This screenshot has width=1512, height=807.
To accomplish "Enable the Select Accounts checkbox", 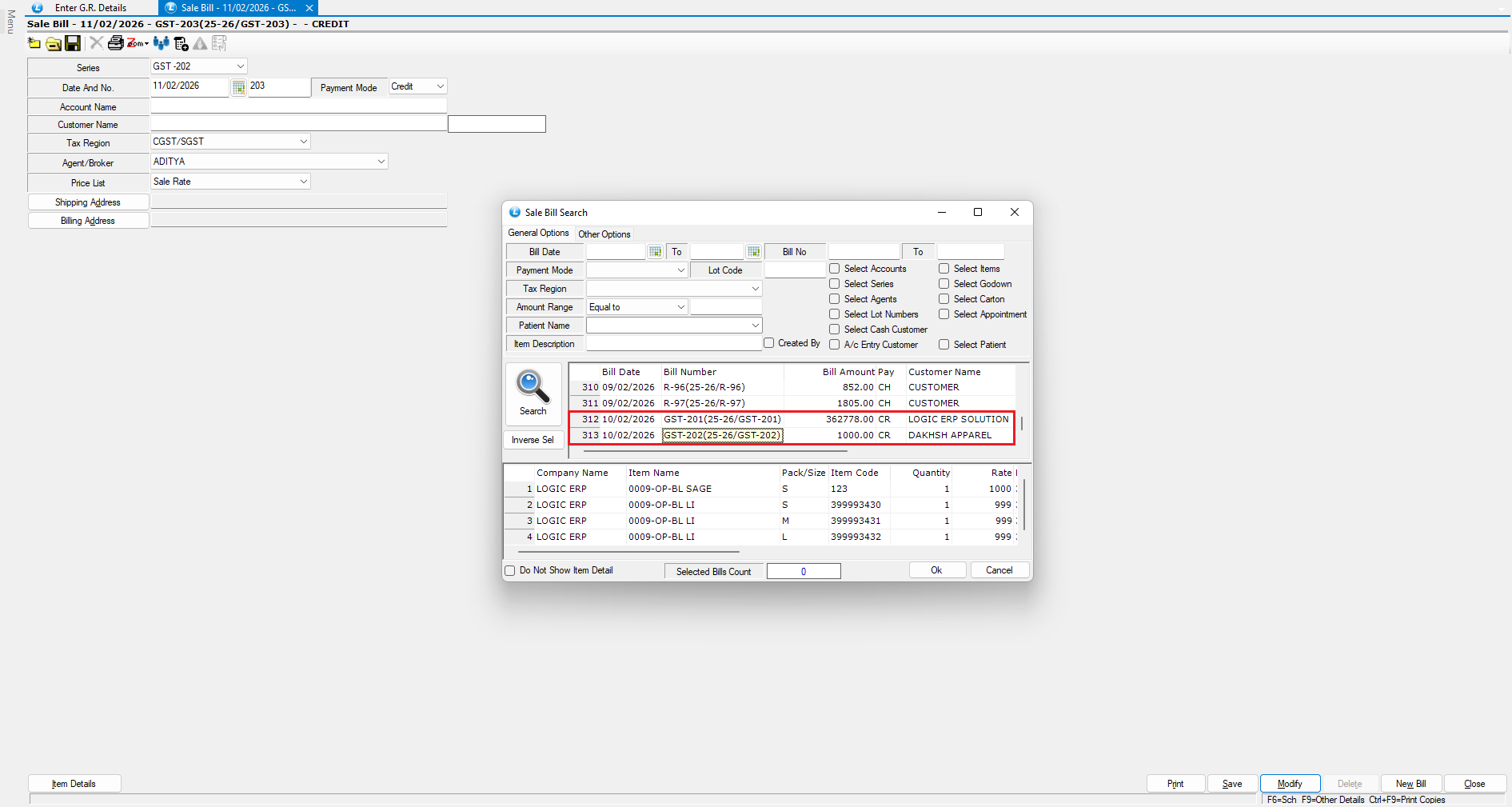I will coord(835,269).
